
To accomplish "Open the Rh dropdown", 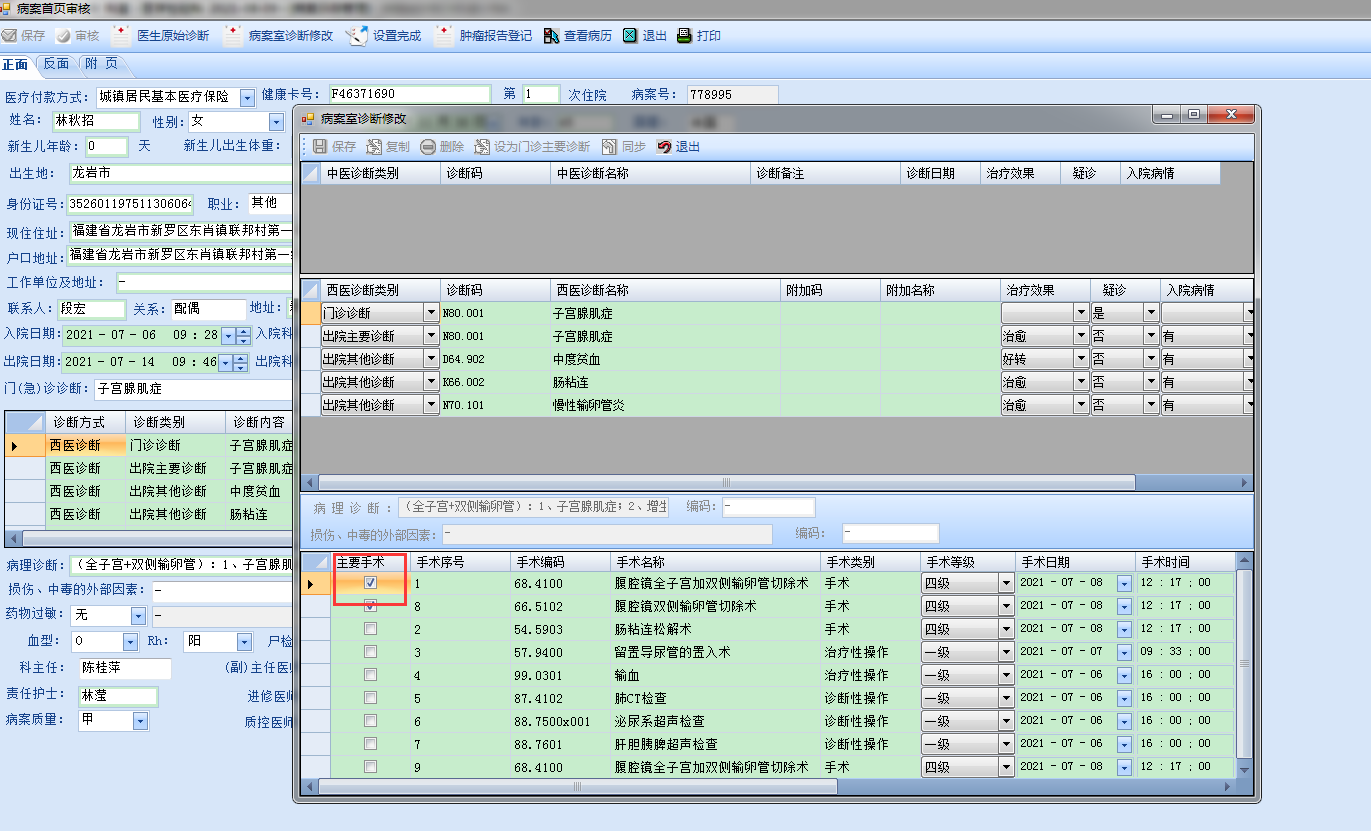I will 244,642.
